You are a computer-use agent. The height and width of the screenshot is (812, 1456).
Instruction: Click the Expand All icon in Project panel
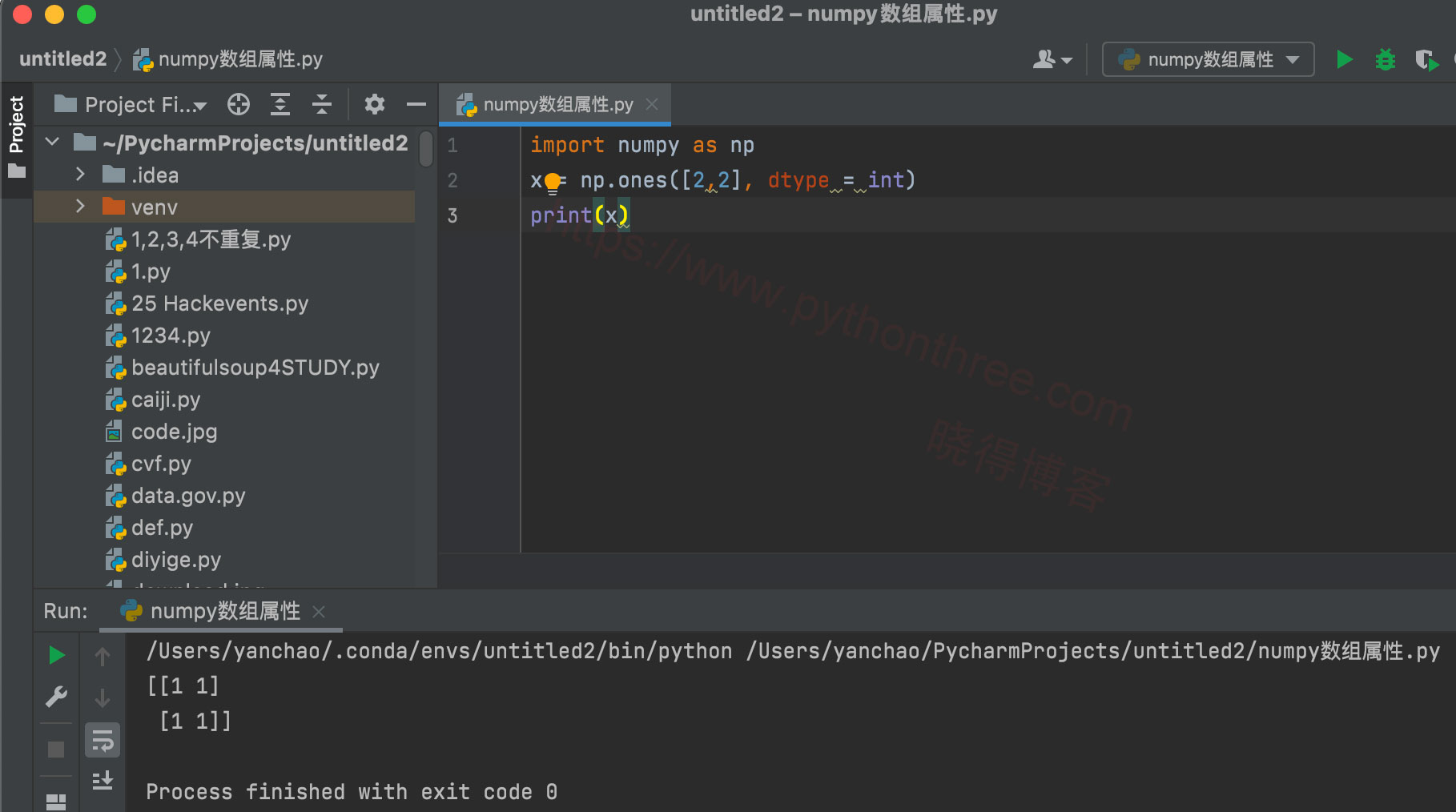(280, 104)
